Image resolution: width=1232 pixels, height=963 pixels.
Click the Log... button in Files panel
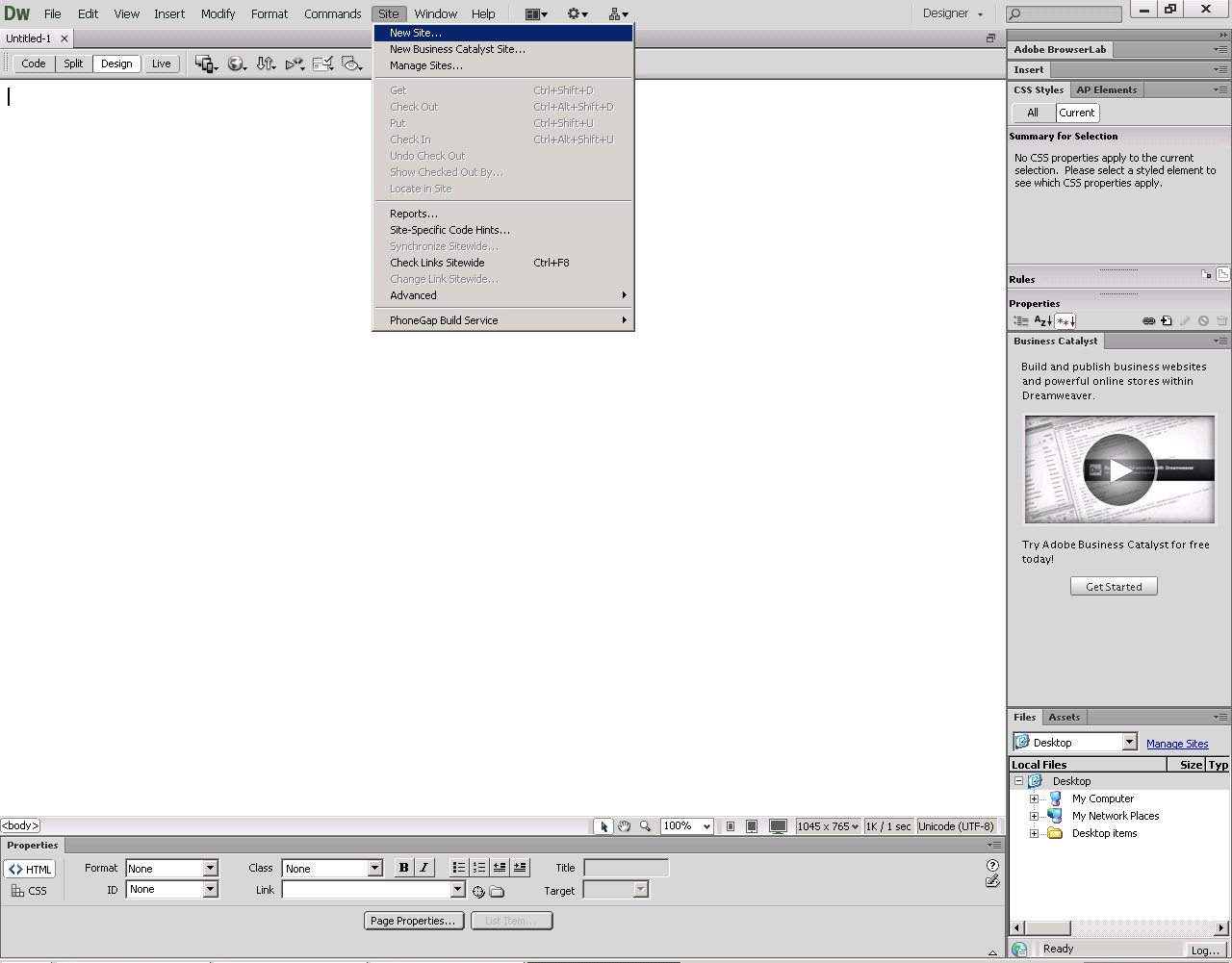1205,950
